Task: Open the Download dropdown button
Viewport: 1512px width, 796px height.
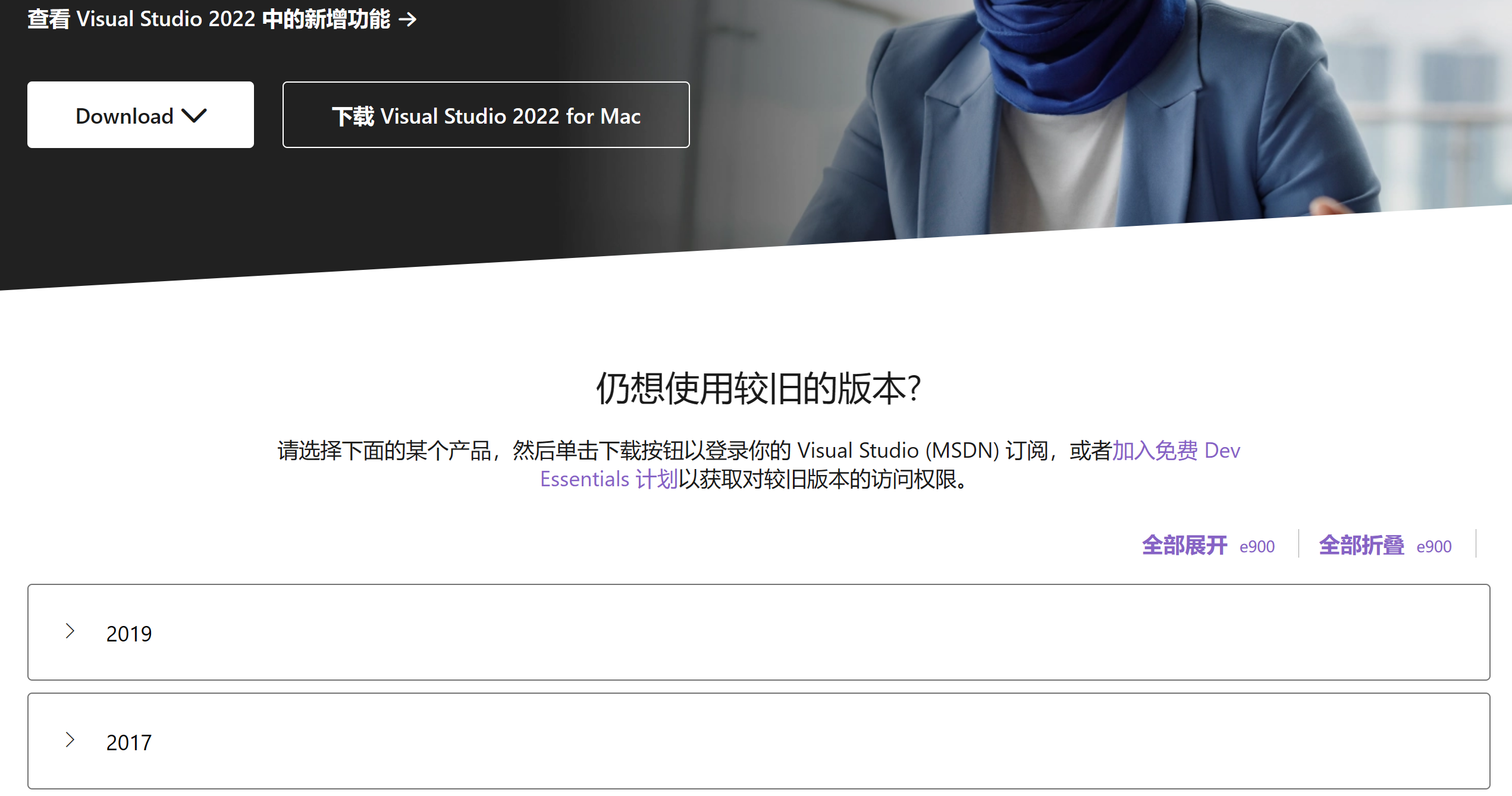Action: pyautogui.click(x=140, y=115)
